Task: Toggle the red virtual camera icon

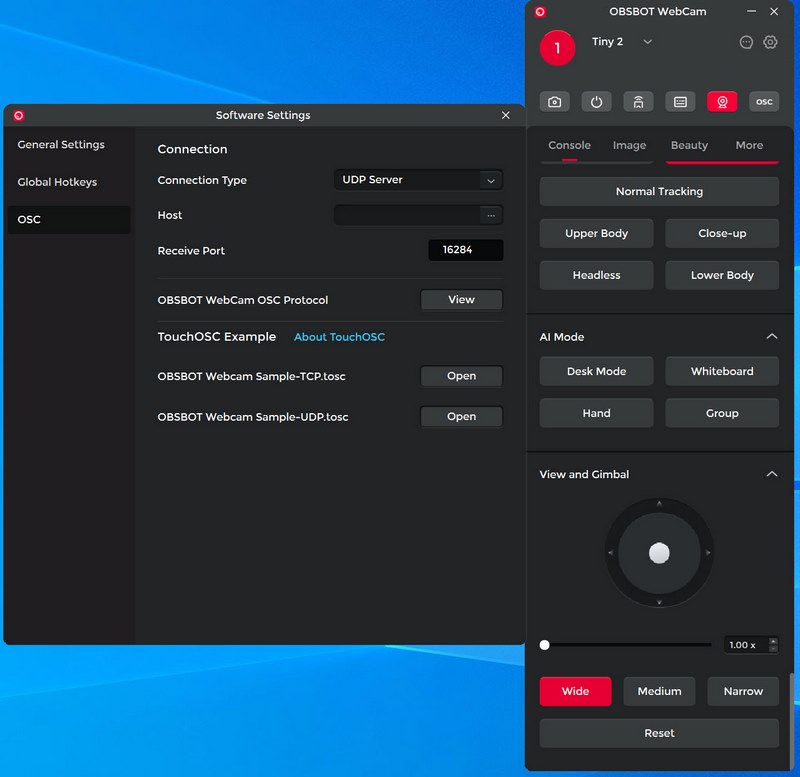Action: click(722, 102)
